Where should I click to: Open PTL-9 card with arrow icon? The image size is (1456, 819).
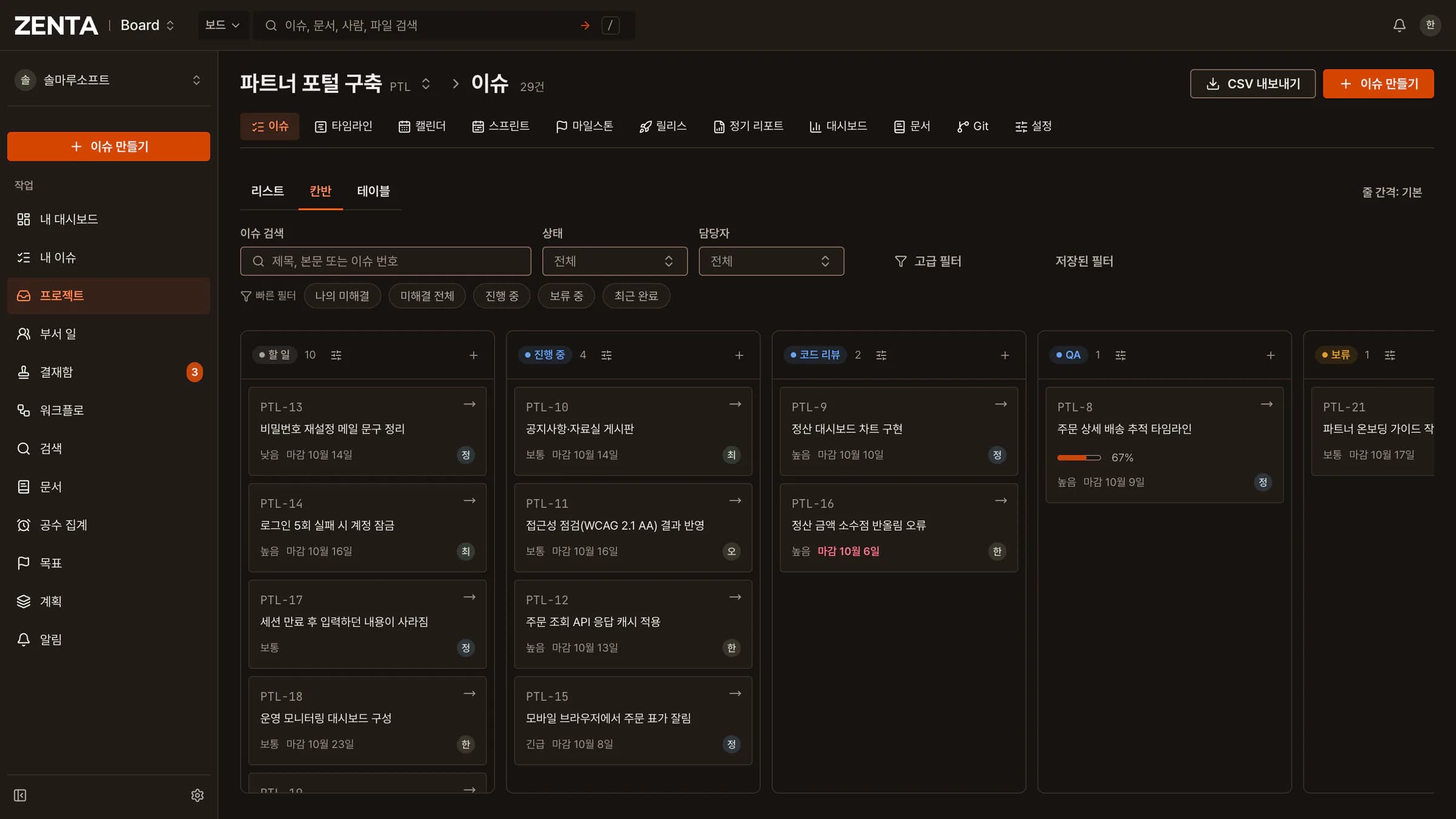pyautogui.click(x=1001, y=404)
